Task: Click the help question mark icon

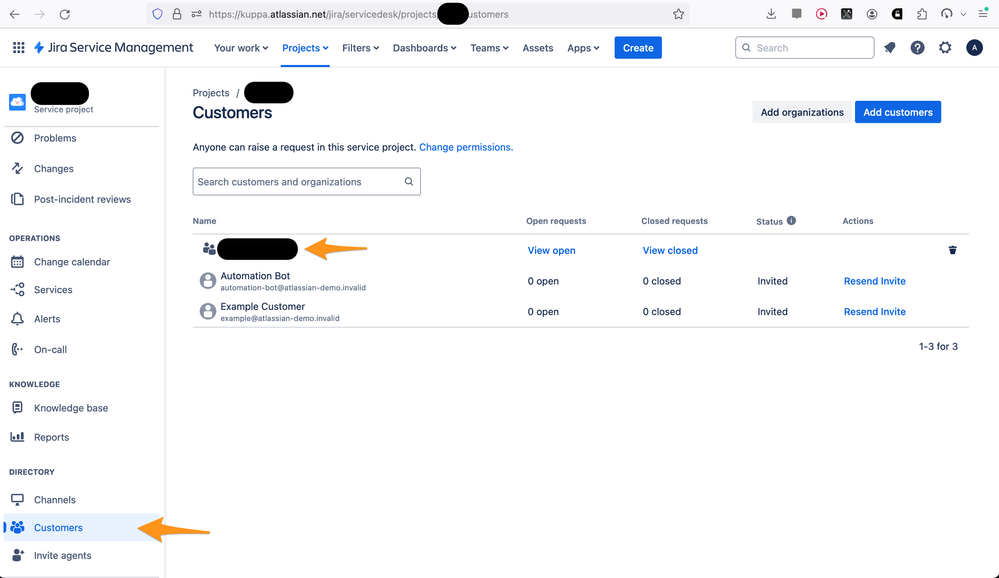Action: (917, 47)
